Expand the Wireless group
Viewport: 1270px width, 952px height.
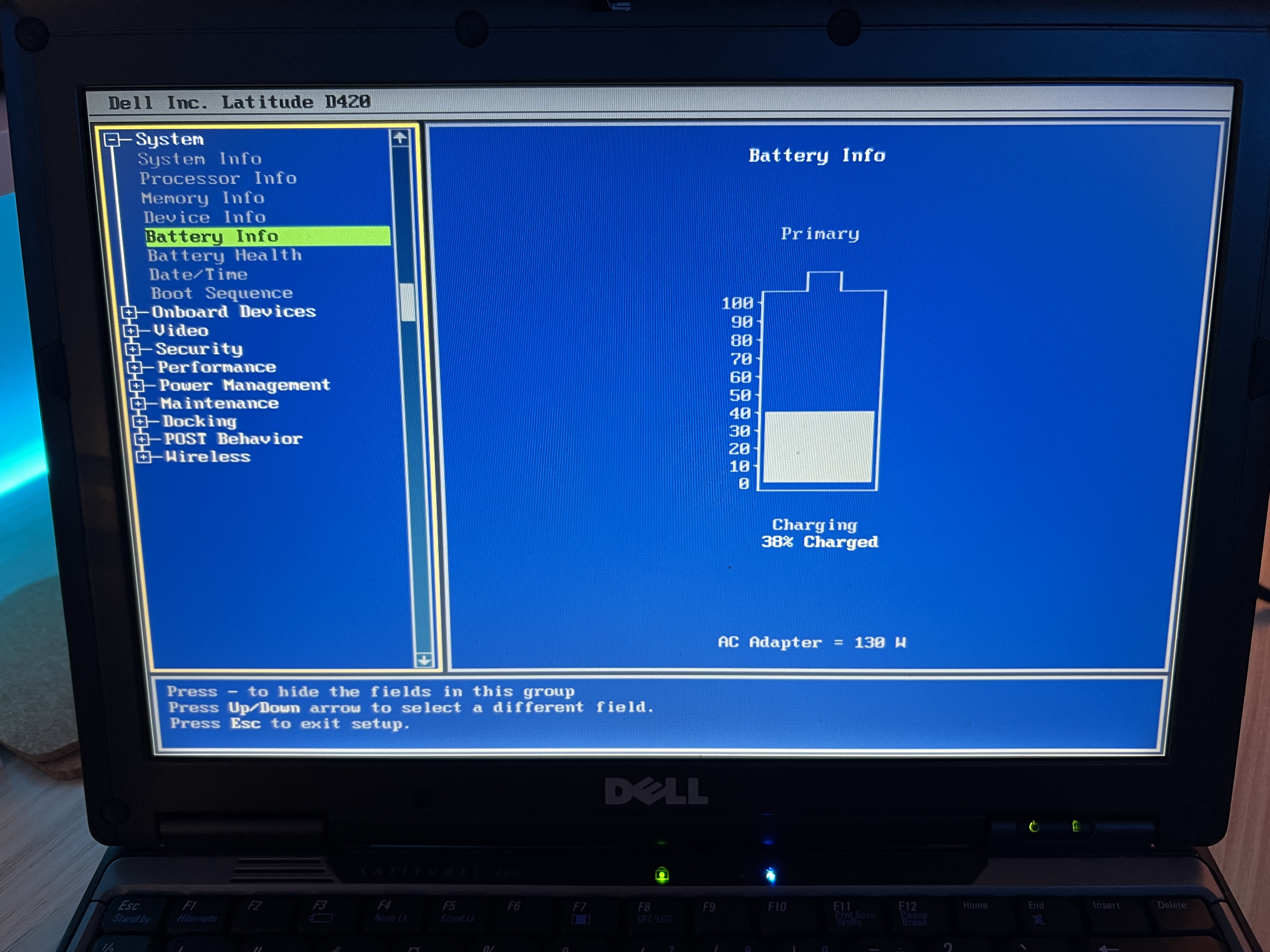tap(143, 457)
